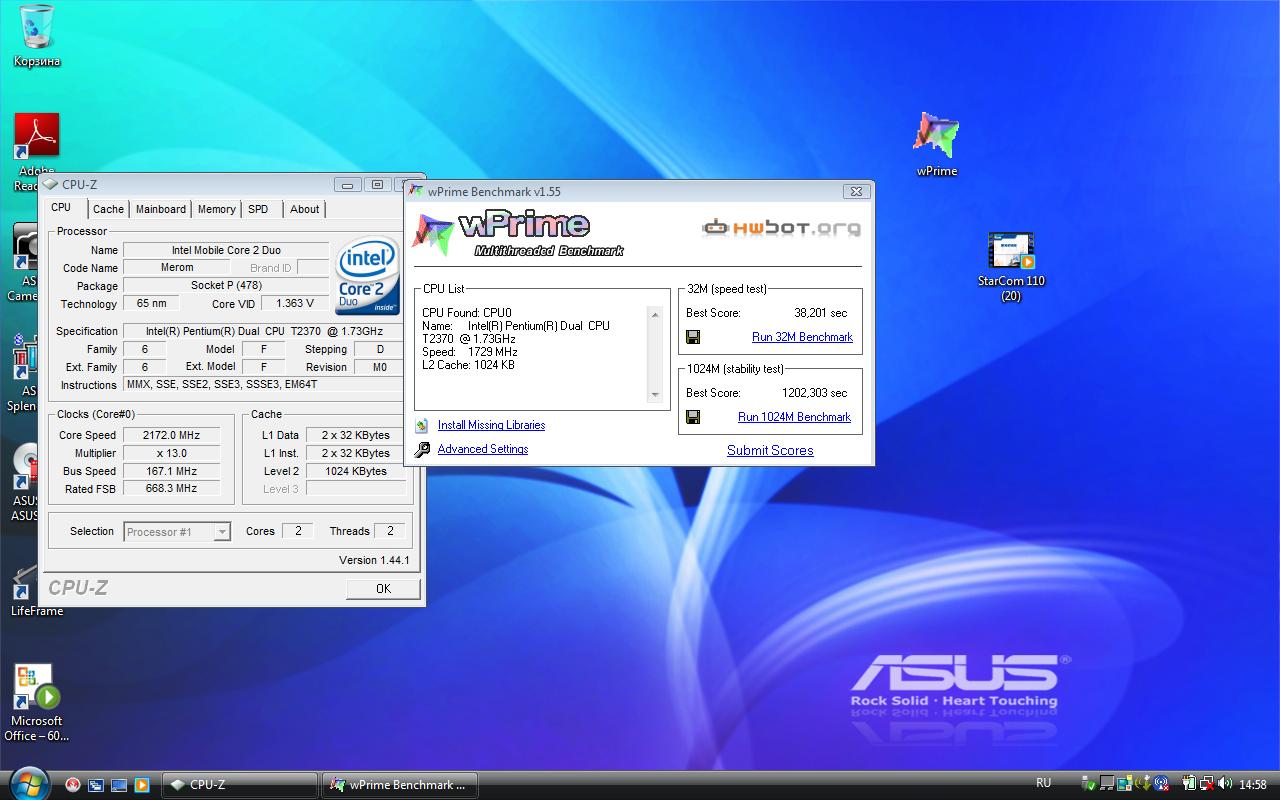Viewport: 1280px width, 800px height.
Task: Click Show desktop quick launch icon
Action: tap(119, 785)
